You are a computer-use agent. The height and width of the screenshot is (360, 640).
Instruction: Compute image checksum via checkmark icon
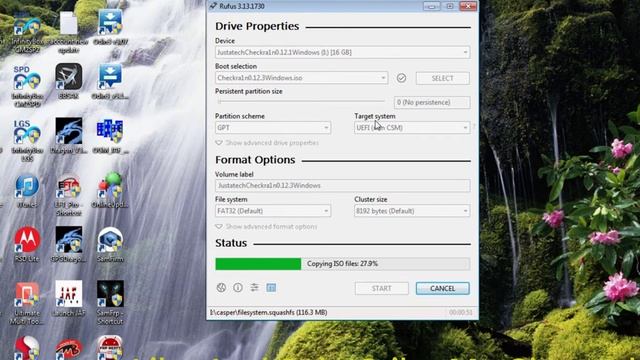(401, 78)
